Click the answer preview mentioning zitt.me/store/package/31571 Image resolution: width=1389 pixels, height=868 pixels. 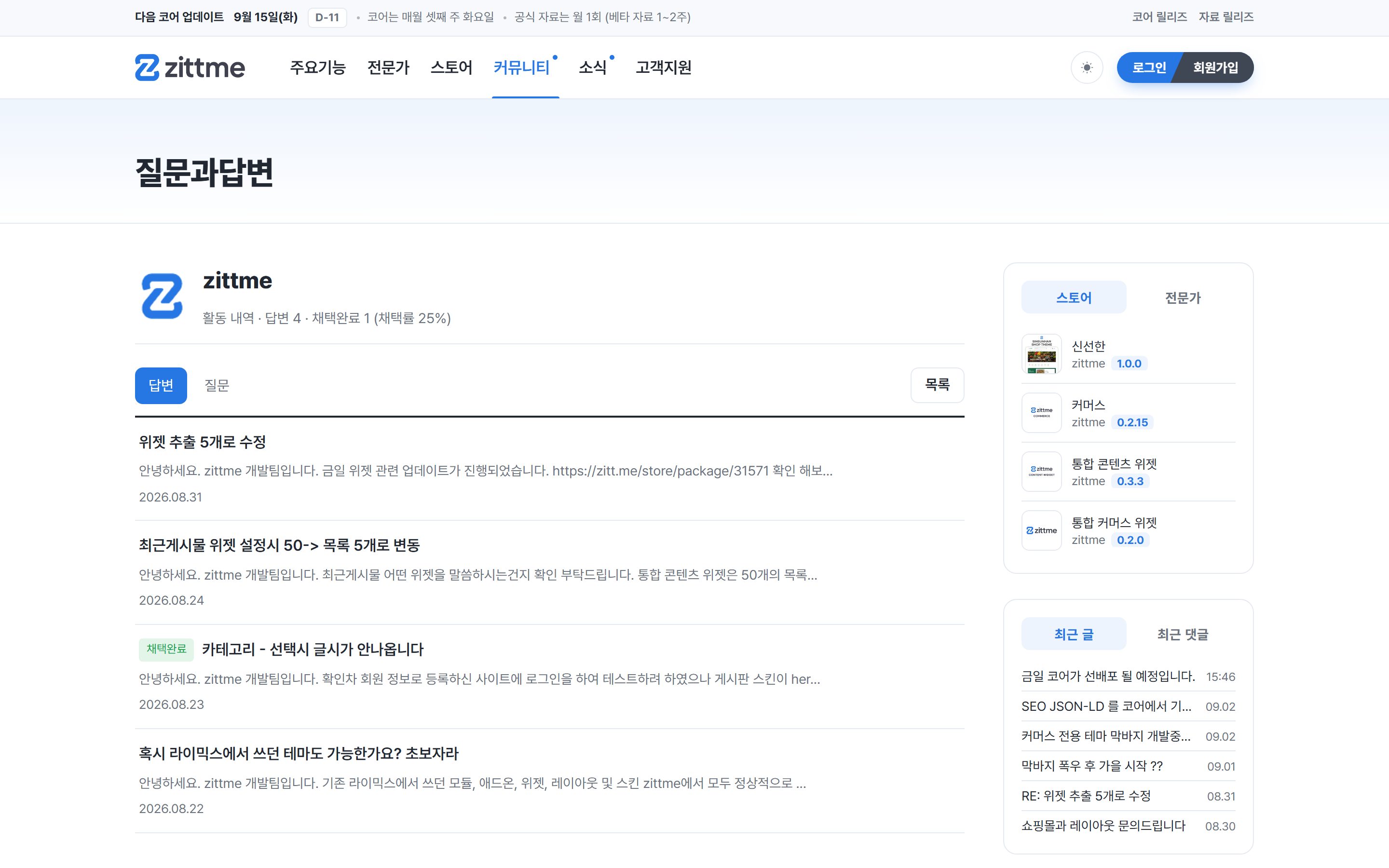(486, 471)
